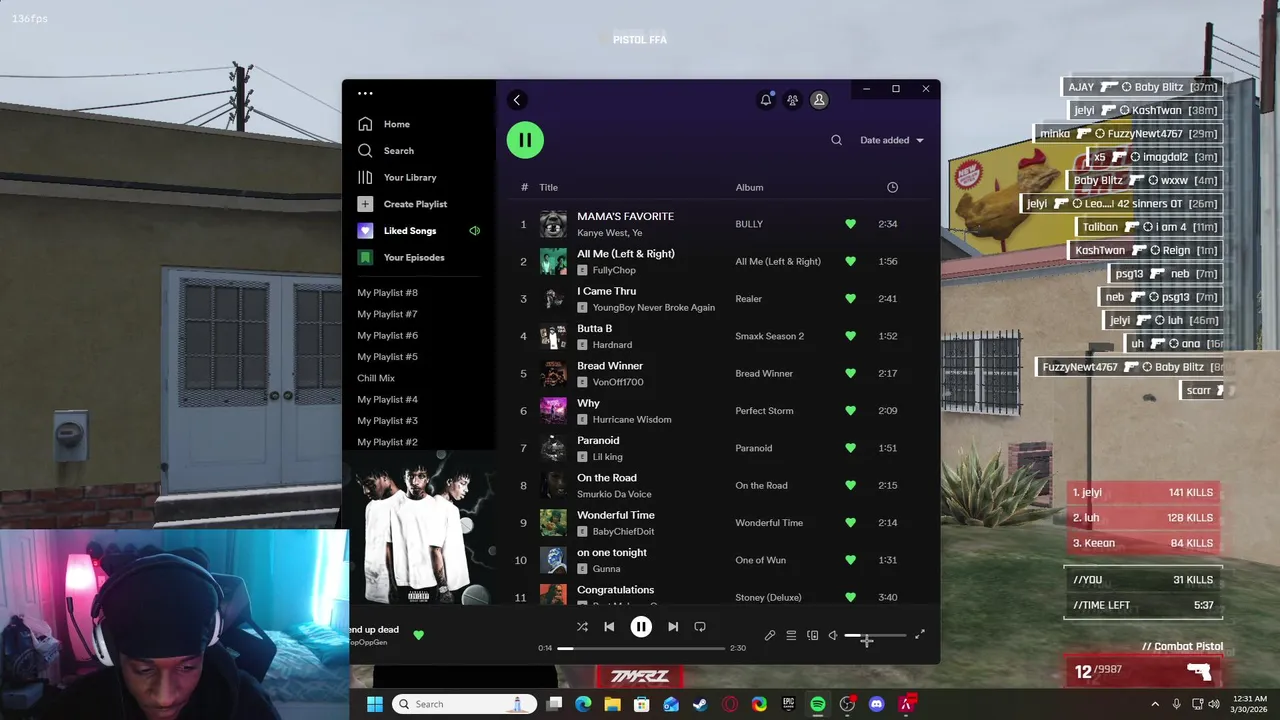Screen dimensions: 1280x720
Task: Click the now-playing speaker icon beside Liked Songs
Action: click(x=475, y=231)
